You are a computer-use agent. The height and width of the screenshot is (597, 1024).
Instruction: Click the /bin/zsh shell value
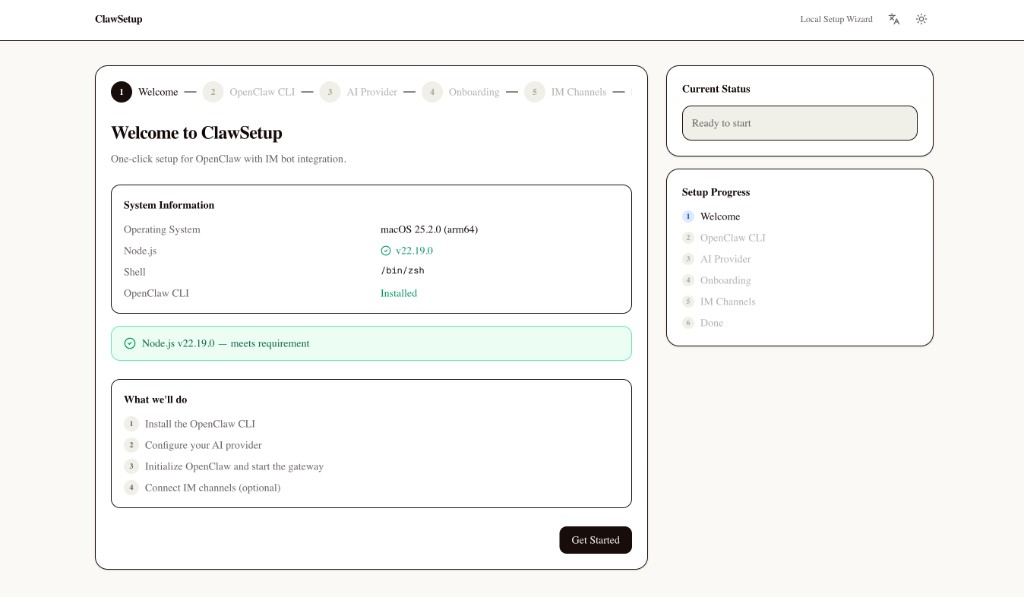[402, 270]
